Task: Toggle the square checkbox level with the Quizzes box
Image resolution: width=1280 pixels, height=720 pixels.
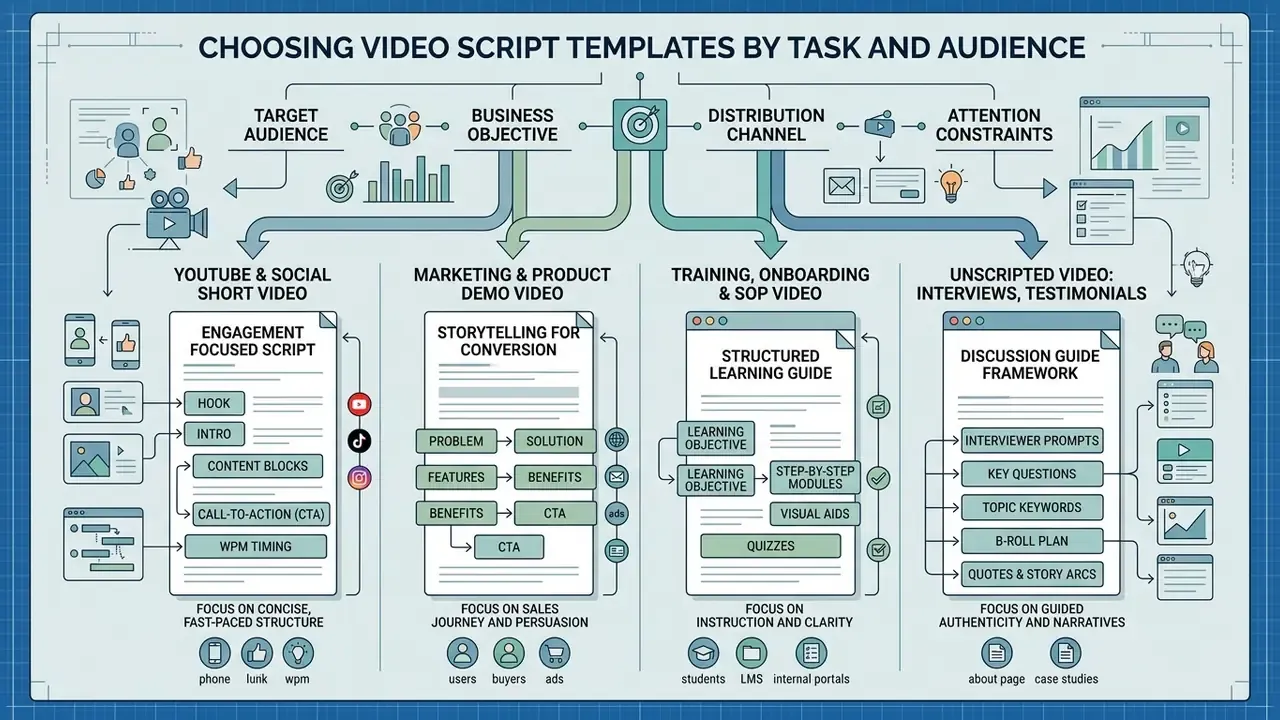Action: 878,549
